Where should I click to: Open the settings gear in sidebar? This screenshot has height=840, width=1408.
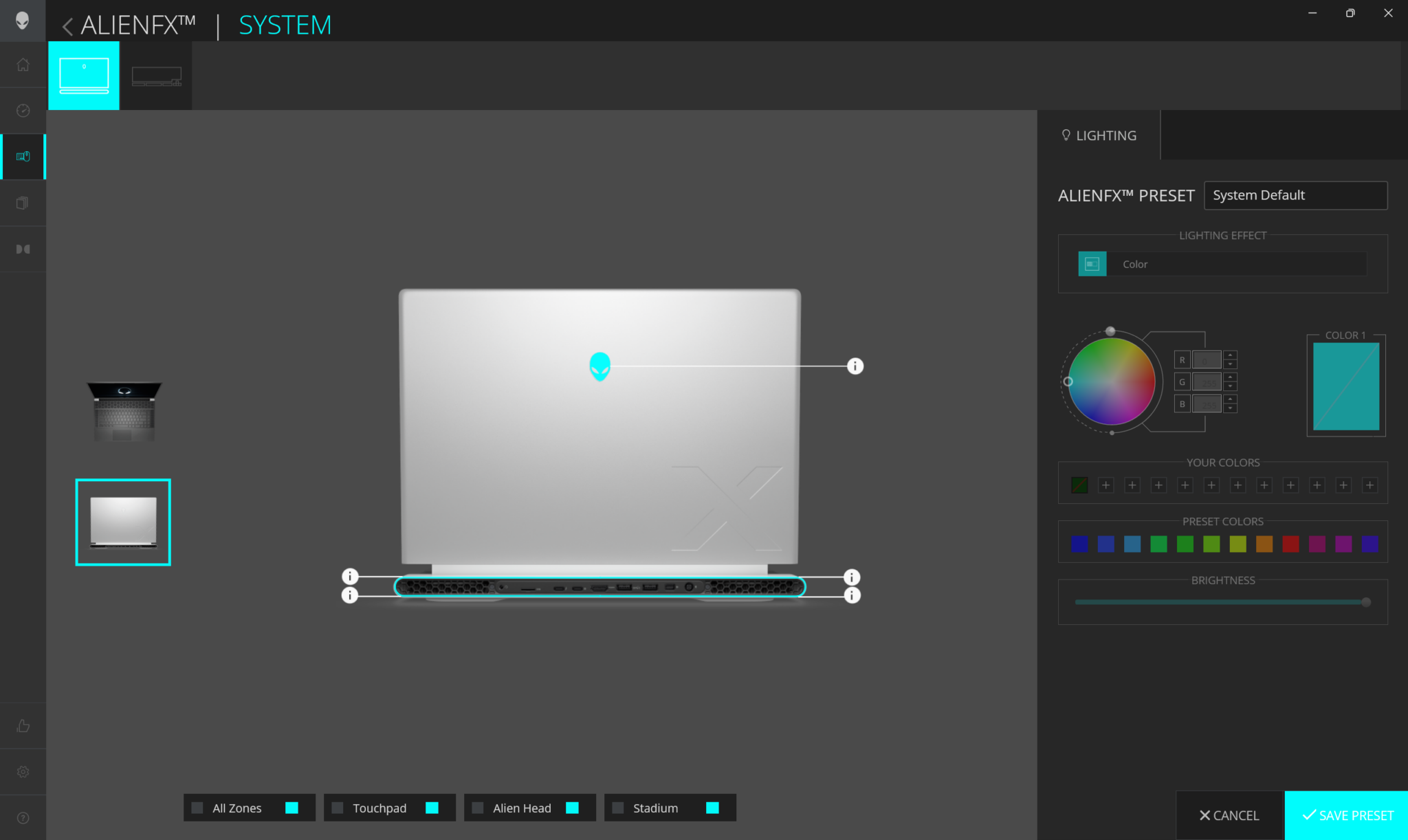click(23, 772)
